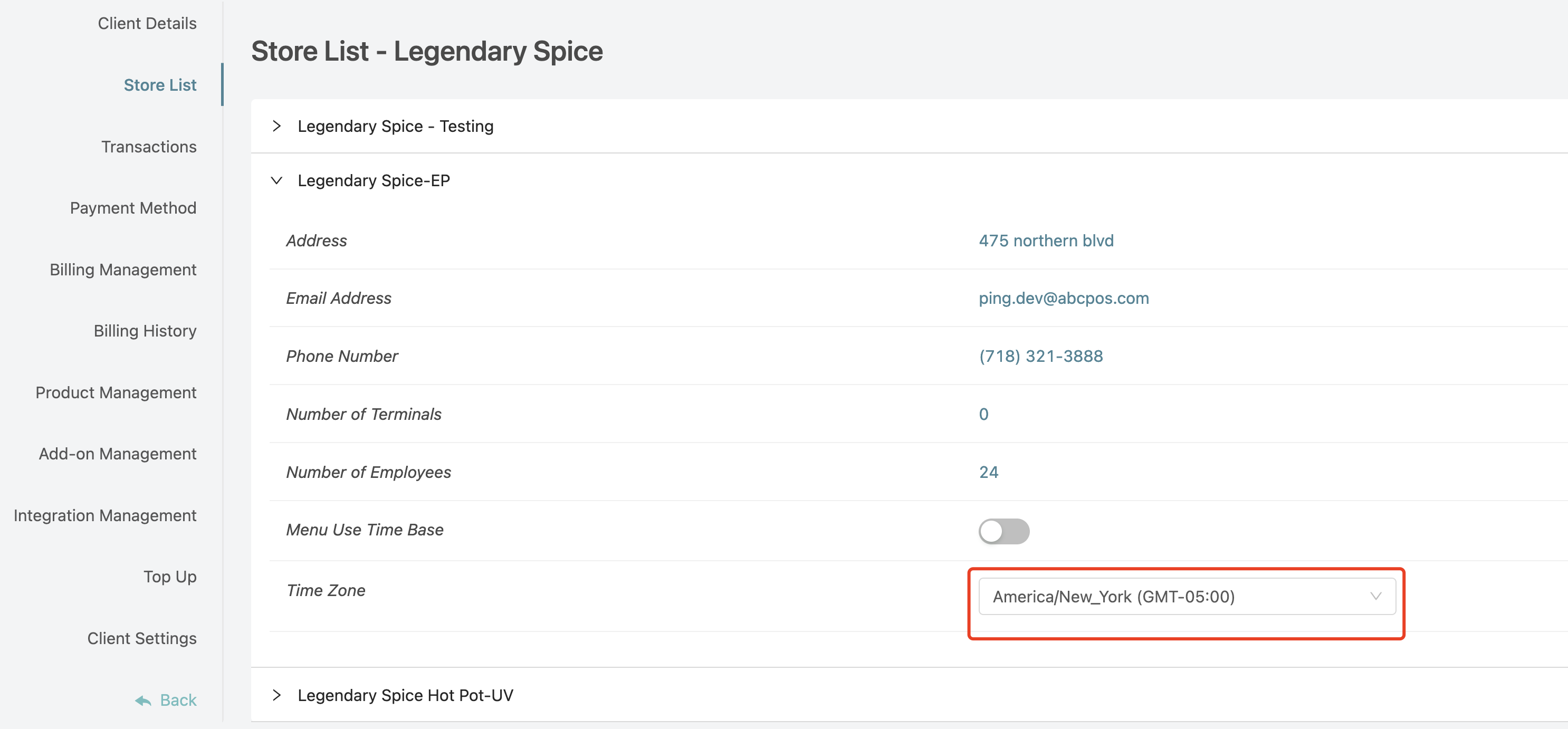Viewport: 1568px width, 729px height.
Task: Open Integration Management section
Action: pyautogui.click(x=104, y=515)
